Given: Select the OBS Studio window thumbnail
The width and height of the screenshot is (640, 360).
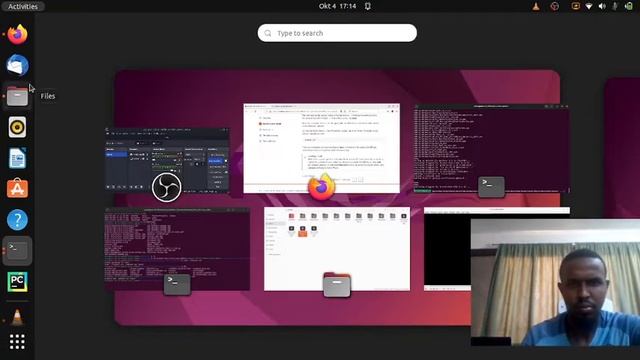Looking at the screenshot, I should point(167,160).
